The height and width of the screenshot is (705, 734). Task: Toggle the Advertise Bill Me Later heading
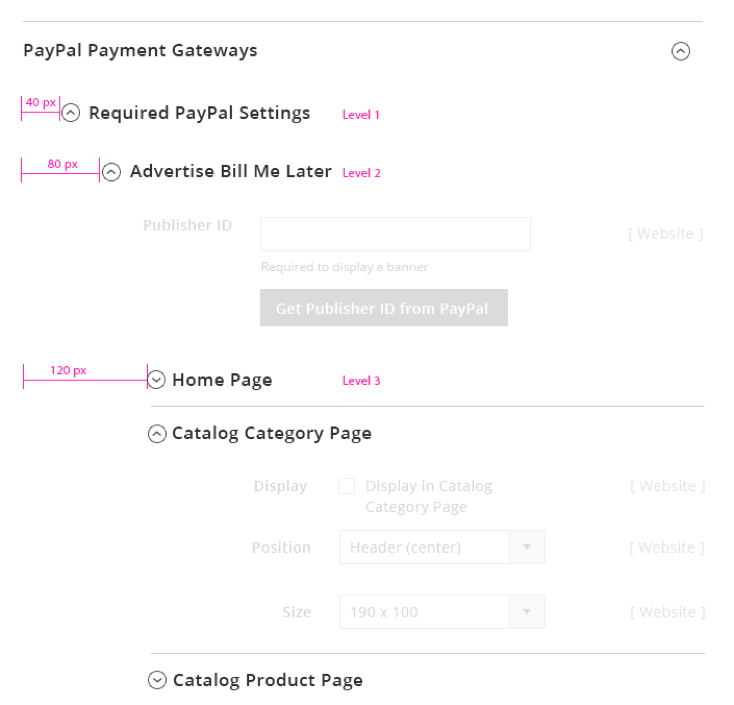coord(230,171)
